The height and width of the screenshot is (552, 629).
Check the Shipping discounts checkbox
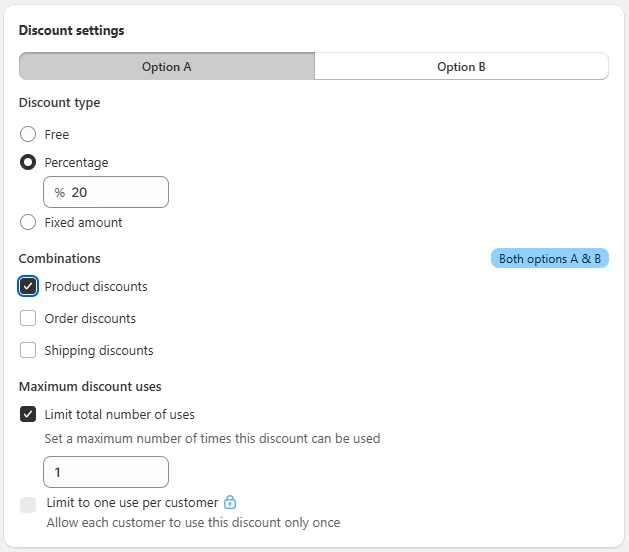(28, 350)
